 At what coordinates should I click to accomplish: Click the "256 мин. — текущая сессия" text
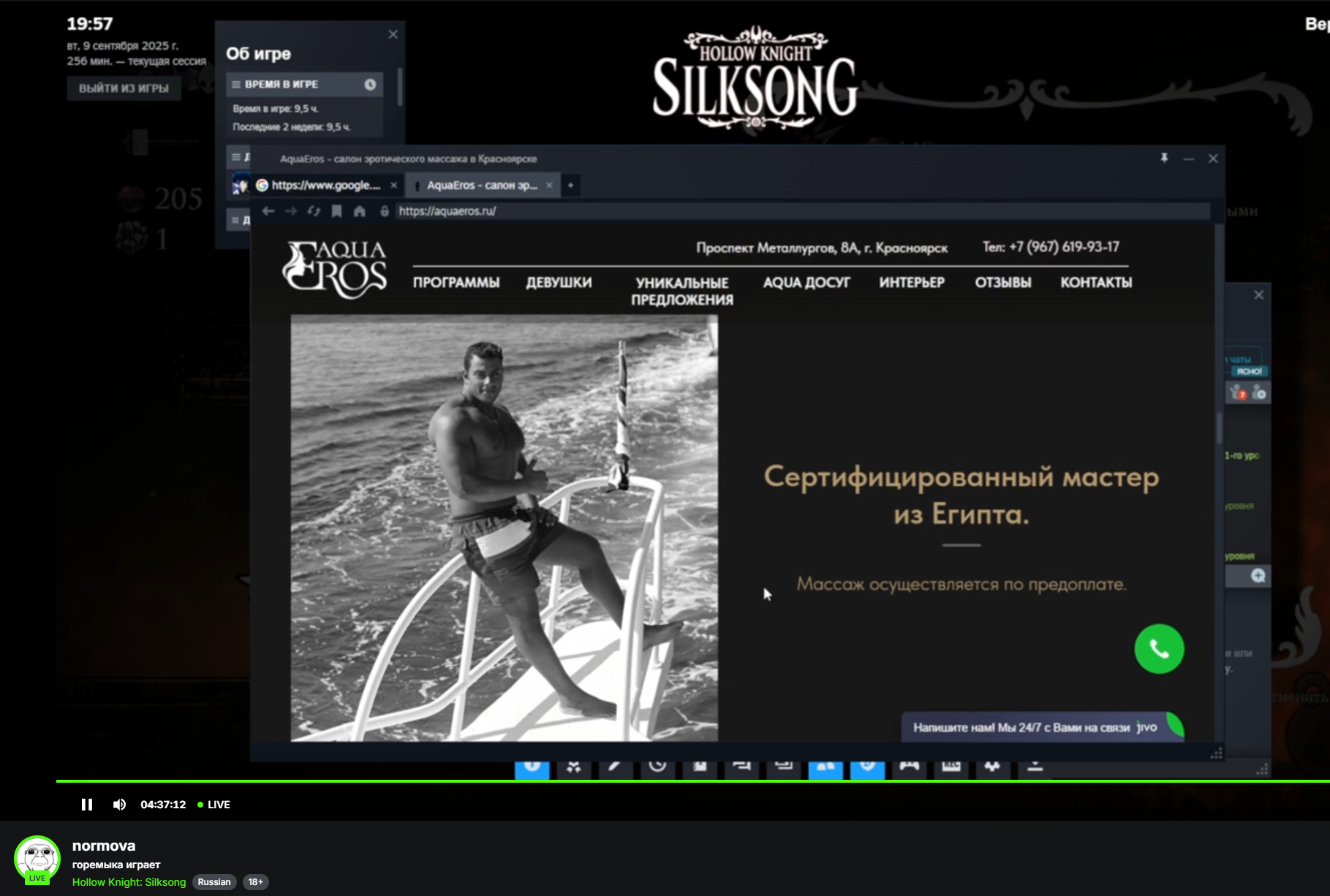[x=137, y=61]
